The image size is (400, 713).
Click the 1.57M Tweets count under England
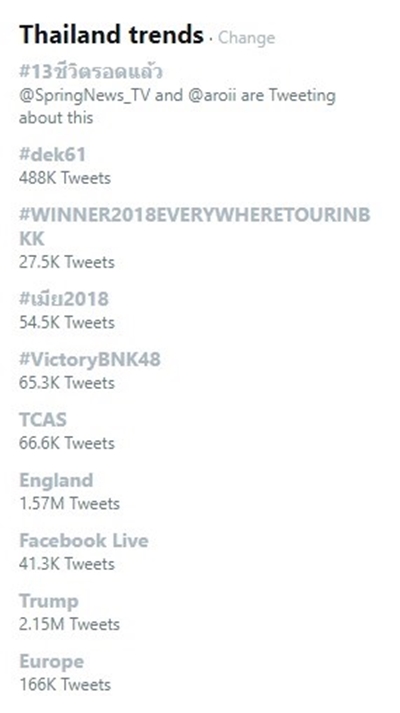(x=70, y=503)
